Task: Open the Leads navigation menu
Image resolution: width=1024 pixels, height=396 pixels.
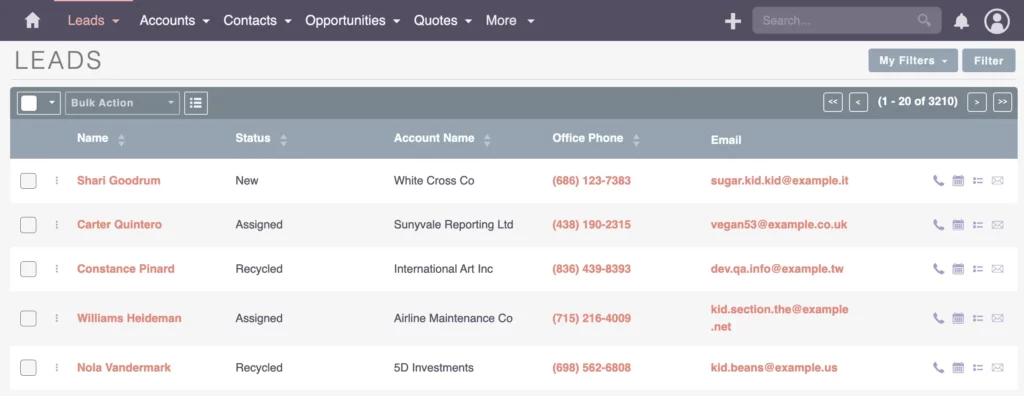Action: [x=93, y=20]
